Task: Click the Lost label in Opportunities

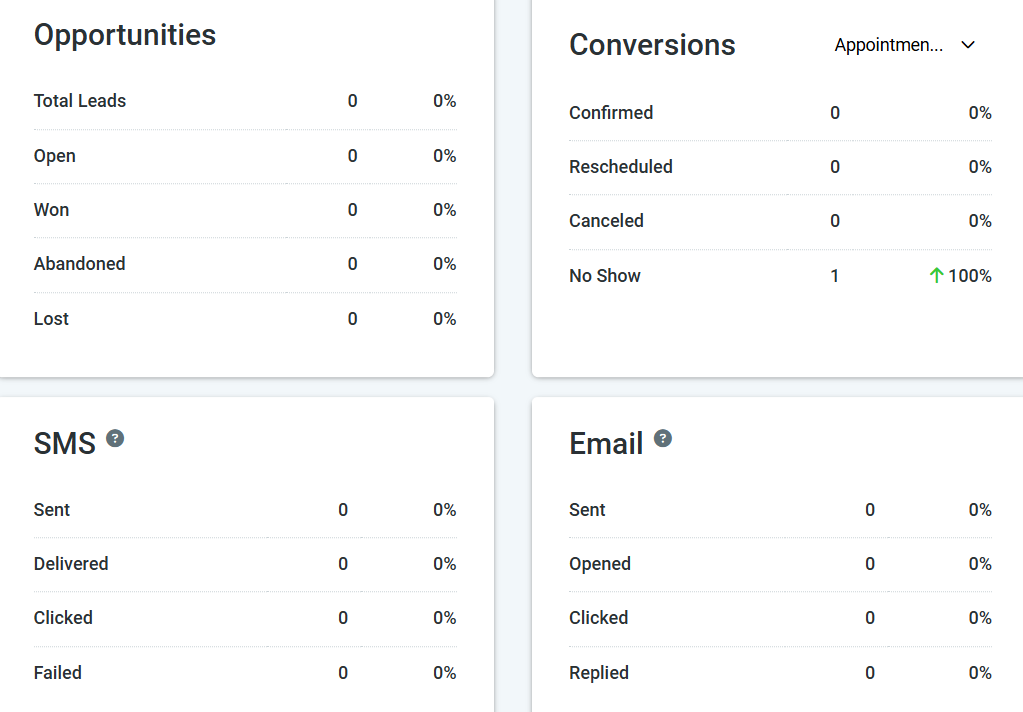Action: pos(52,319)
